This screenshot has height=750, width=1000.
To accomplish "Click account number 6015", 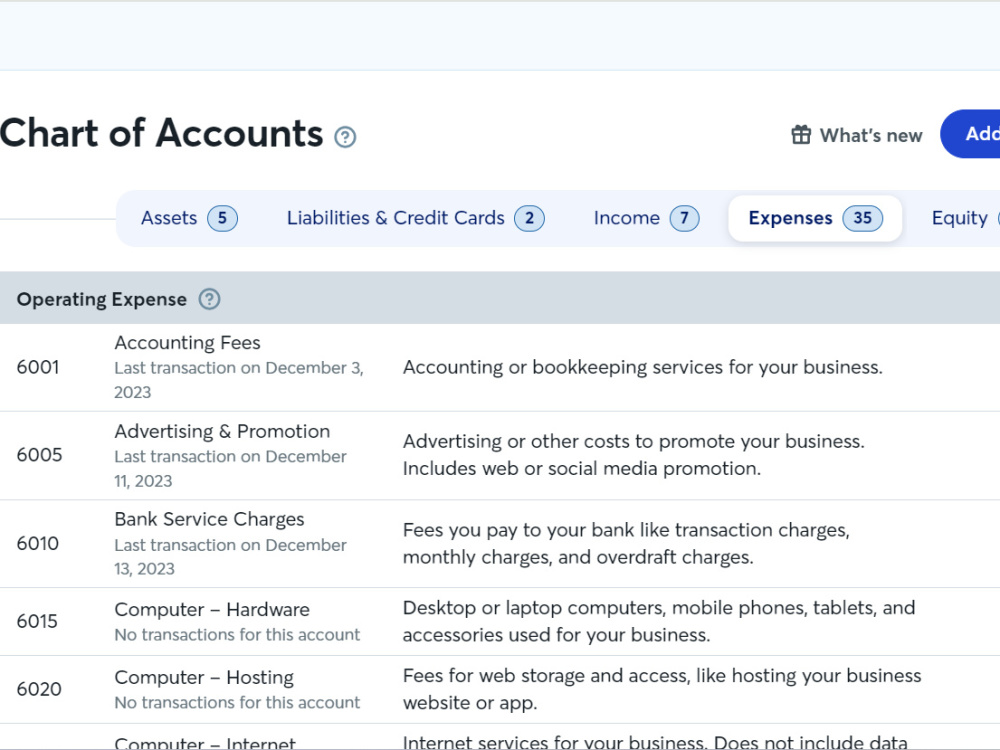I will click(x=37, y=621).
